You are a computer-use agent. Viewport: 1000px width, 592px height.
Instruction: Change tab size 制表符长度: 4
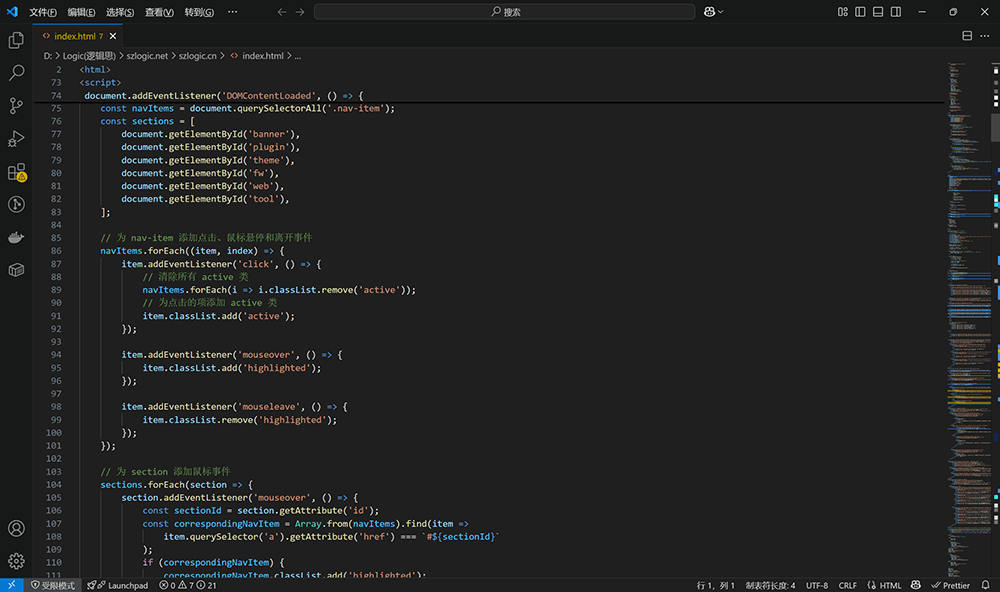point(770,585)
